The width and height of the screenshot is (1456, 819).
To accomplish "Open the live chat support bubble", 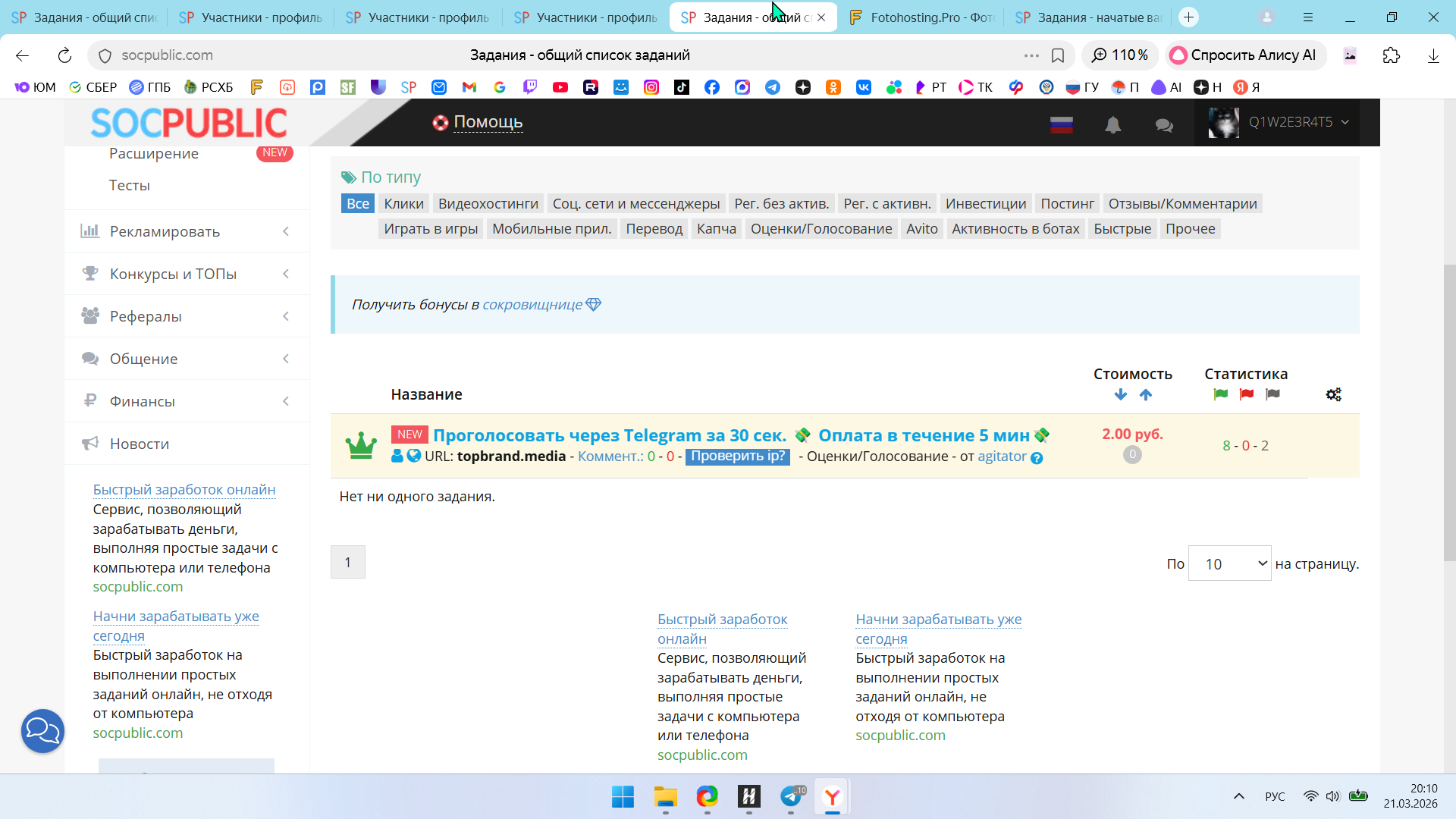I will tap(42, 731).
